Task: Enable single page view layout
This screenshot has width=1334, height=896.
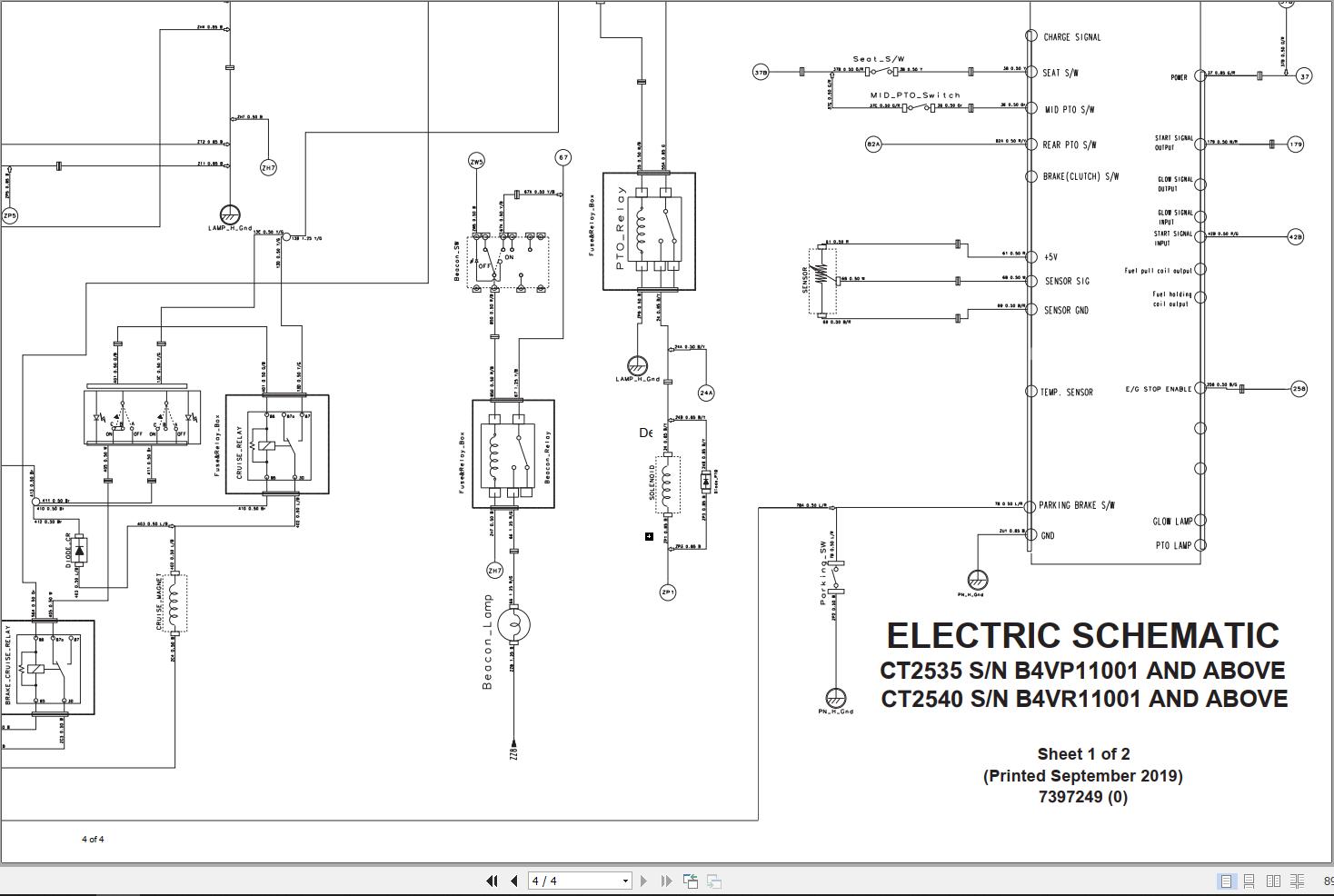Action: [x=1226, y=881]
